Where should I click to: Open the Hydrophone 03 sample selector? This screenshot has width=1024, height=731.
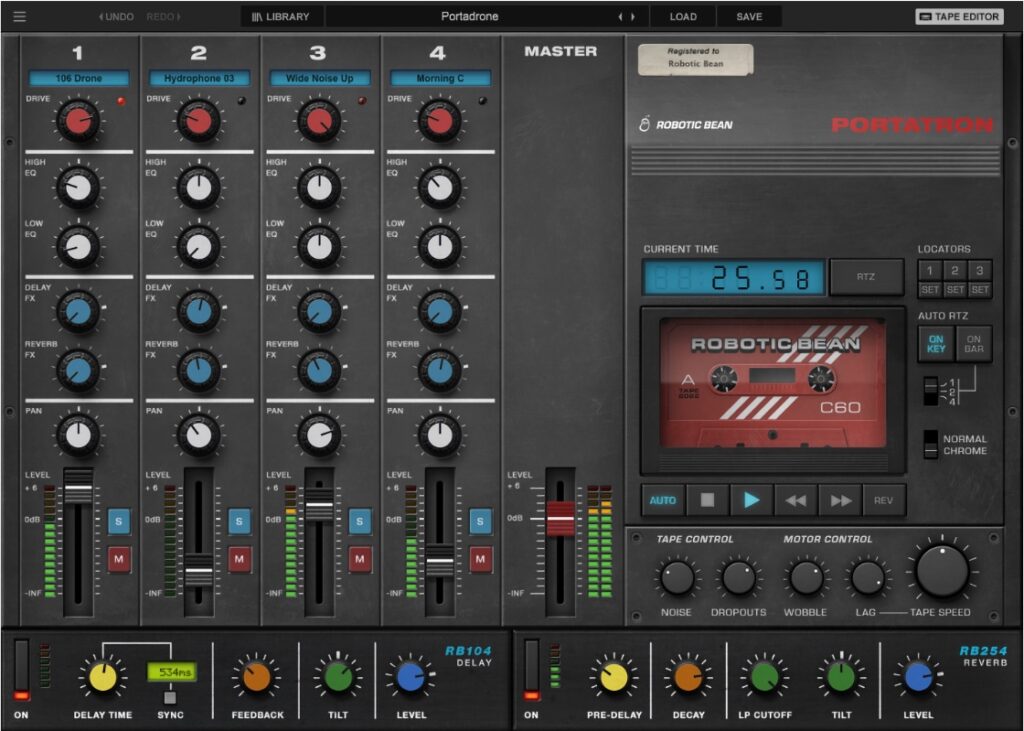click(199, 78)
